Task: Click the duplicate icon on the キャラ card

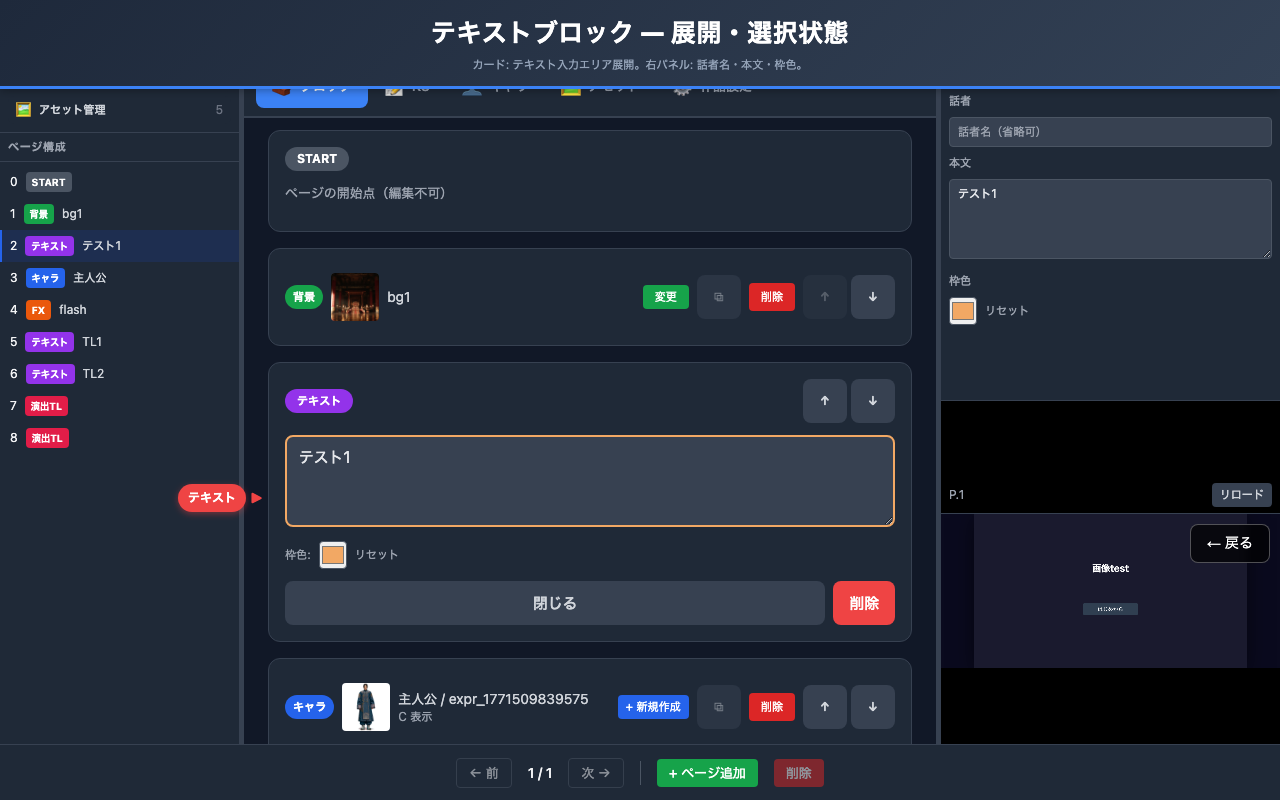Action: (x=719, y=707)
